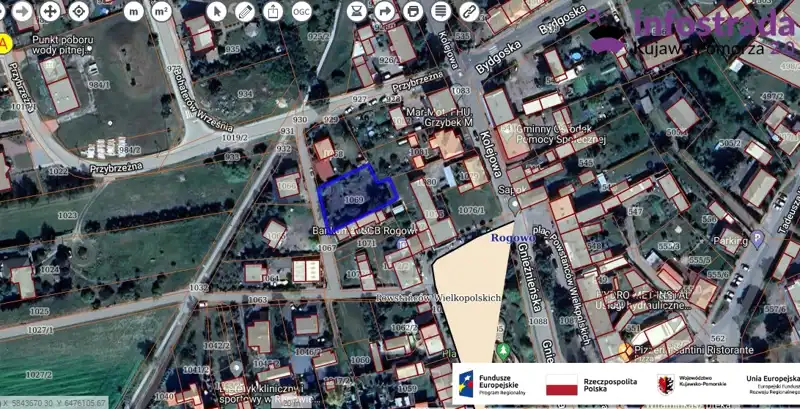Click the yellow A marker at left edge
Screen dimensions: 800x409
[x=5, y=44]
